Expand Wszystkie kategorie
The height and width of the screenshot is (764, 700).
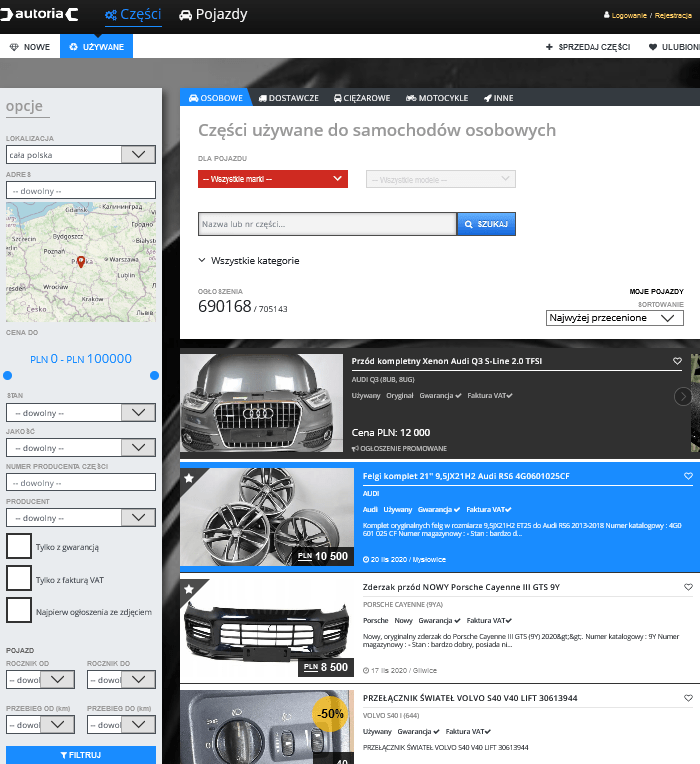(x=249, y=261)
